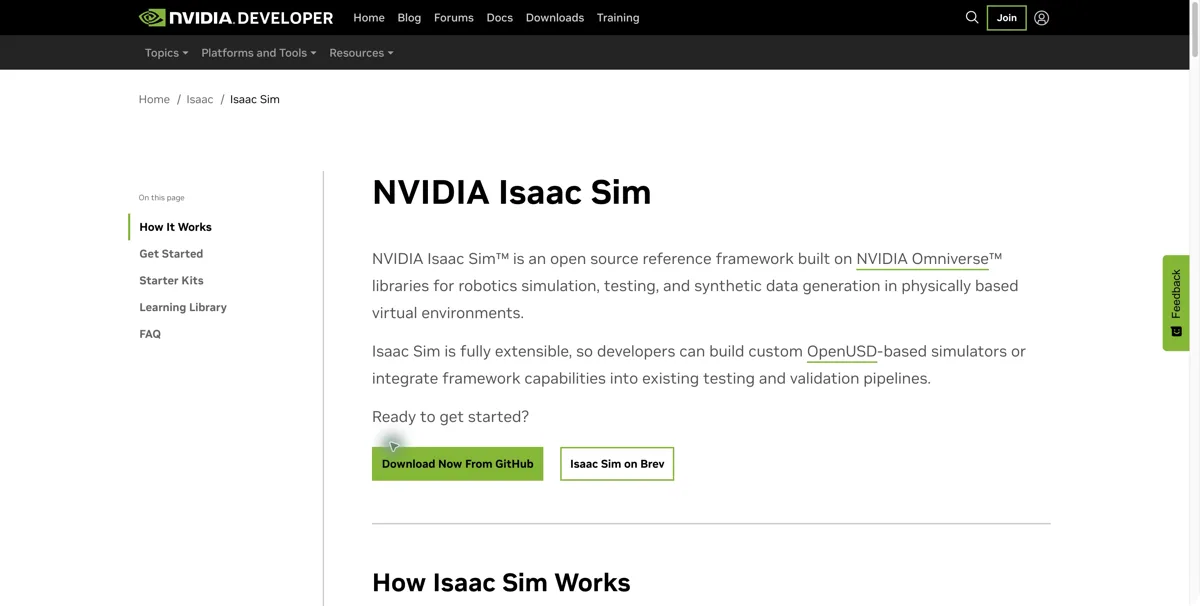This screenshot has height=606, width=1200.
Task: Open the Forums nav item
Action: pos(454,17)
